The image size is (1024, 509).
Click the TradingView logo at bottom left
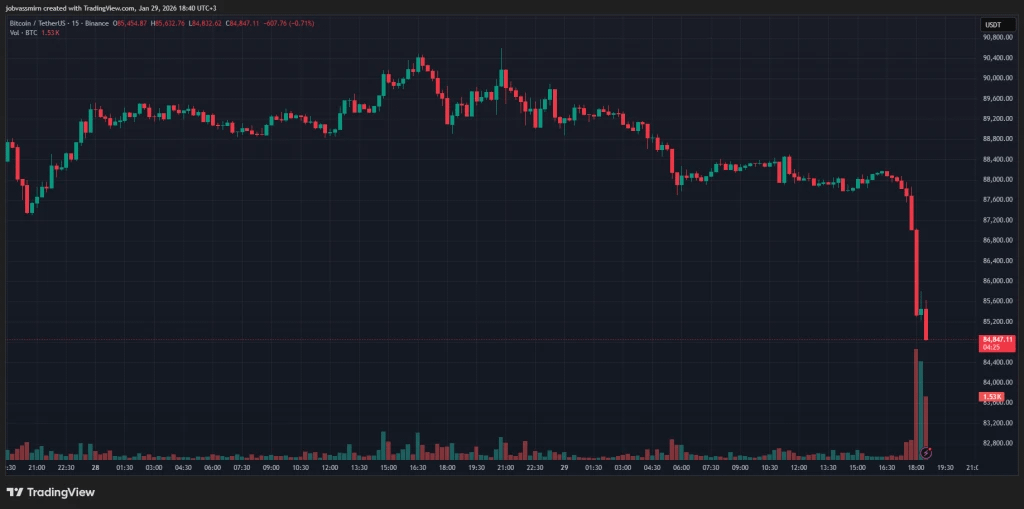click(51, 492)
